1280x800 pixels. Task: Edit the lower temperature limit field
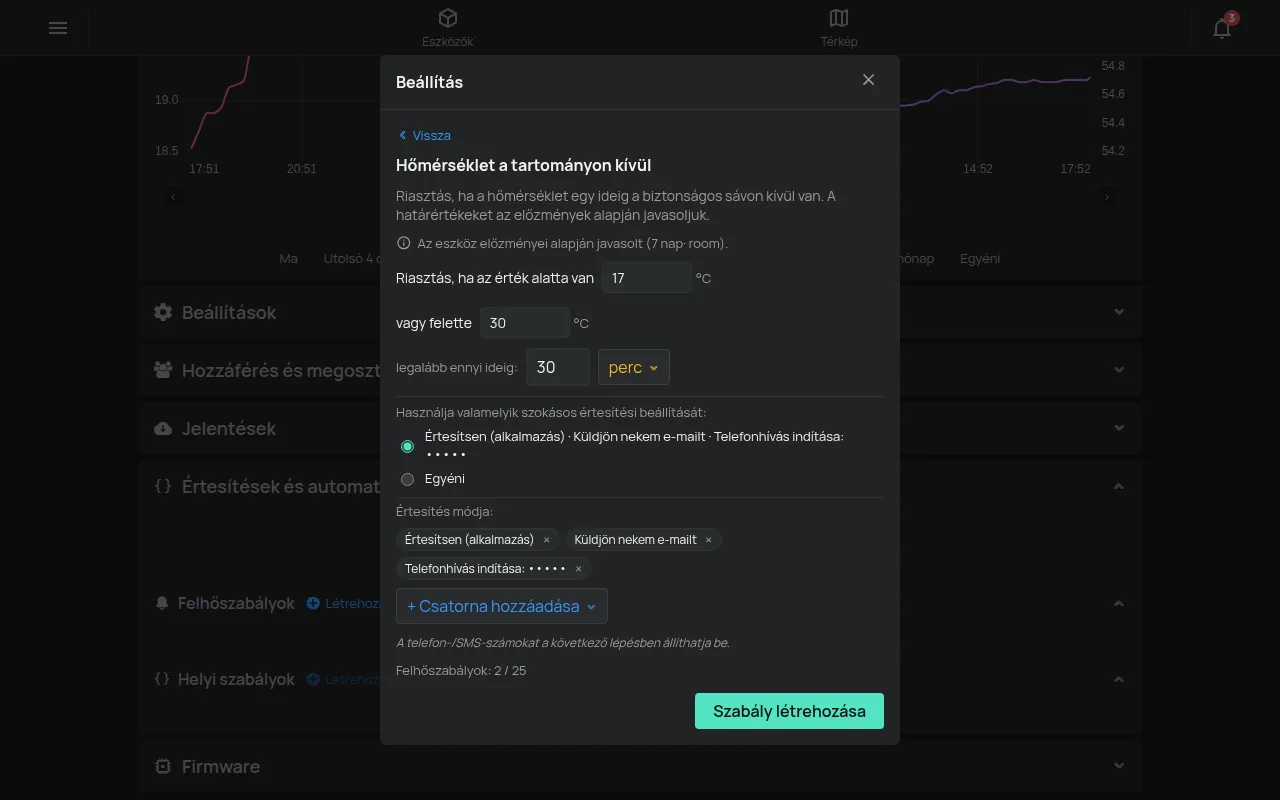click(647, 278)
